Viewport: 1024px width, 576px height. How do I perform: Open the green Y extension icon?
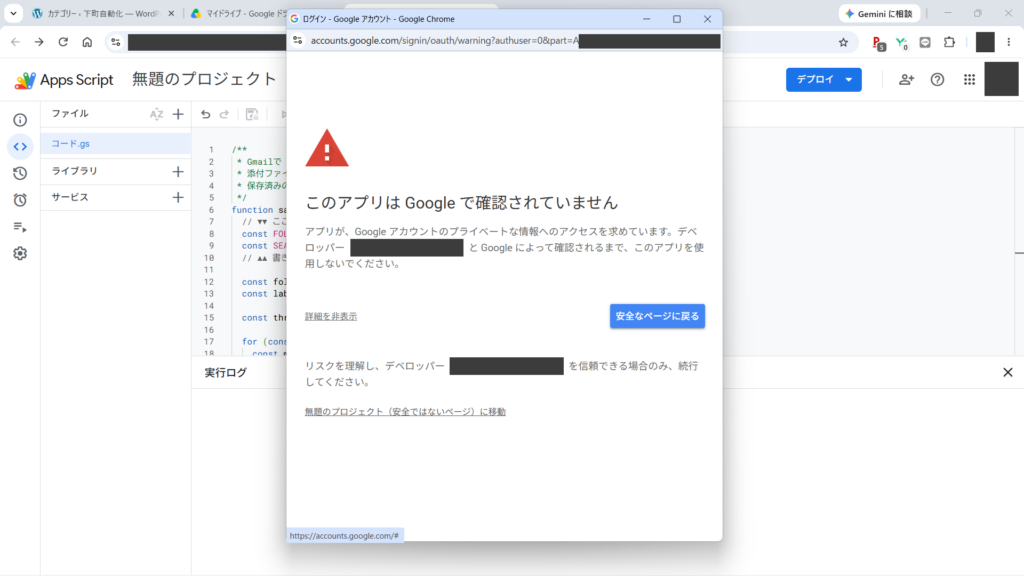pos(902,43)
